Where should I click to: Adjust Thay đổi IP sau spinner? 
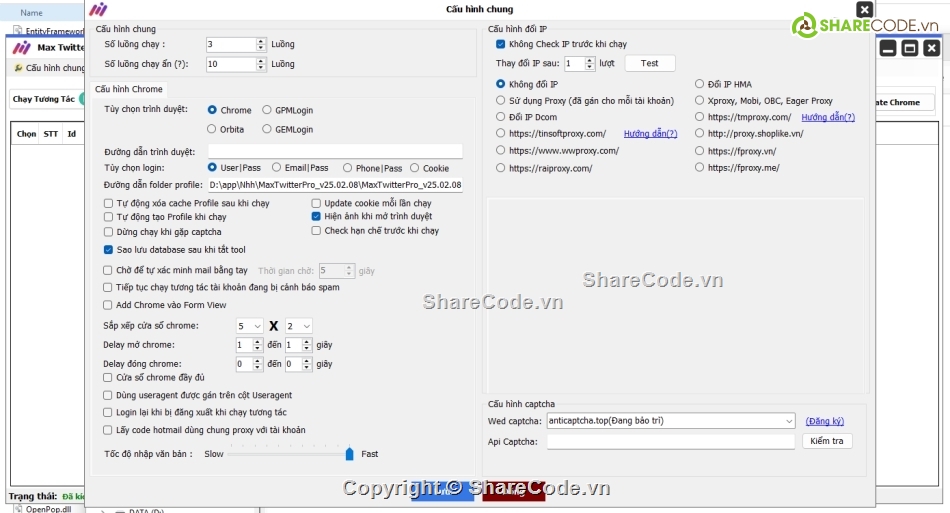[590, 64]
